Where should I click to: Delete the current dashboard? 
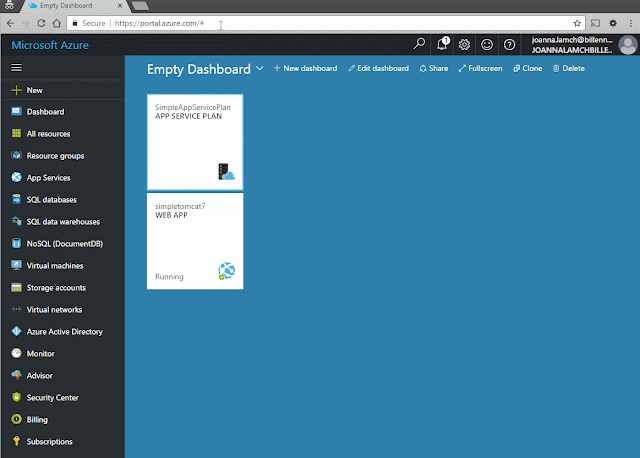click(x=569, y=68)
